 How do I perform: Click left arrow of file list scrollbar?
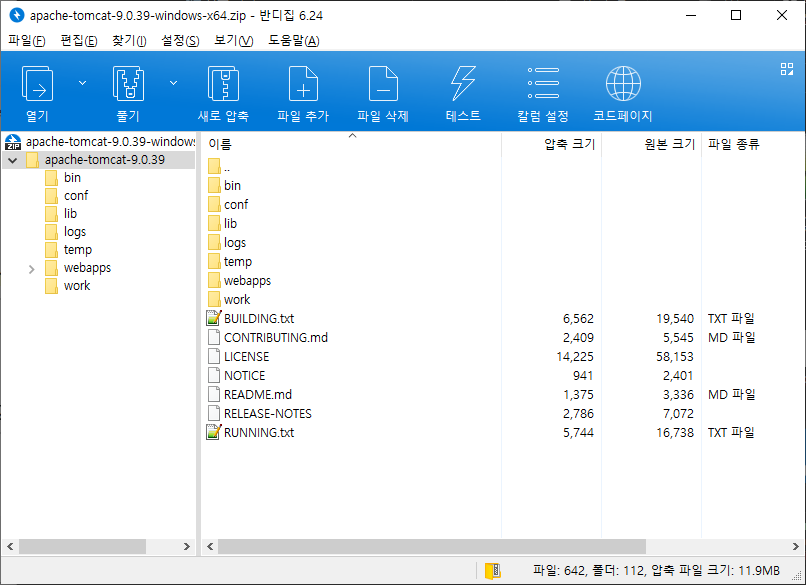tap(210, 546)
